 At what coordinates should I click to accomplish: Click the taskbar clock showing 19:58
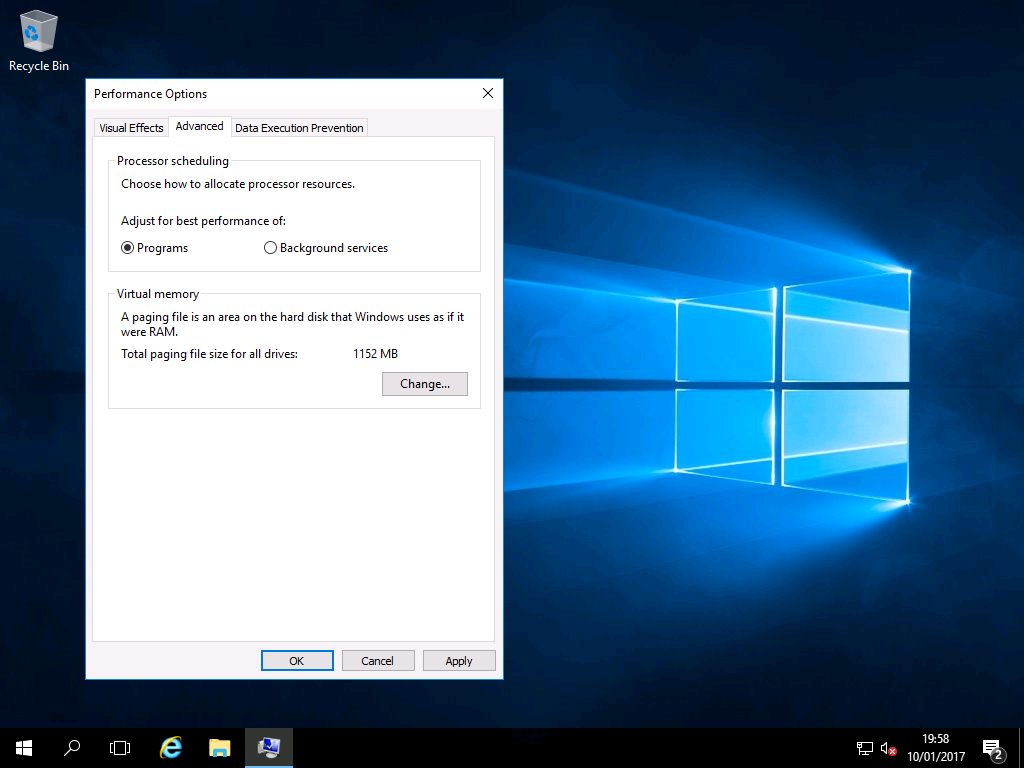click(x=936, y=748)
